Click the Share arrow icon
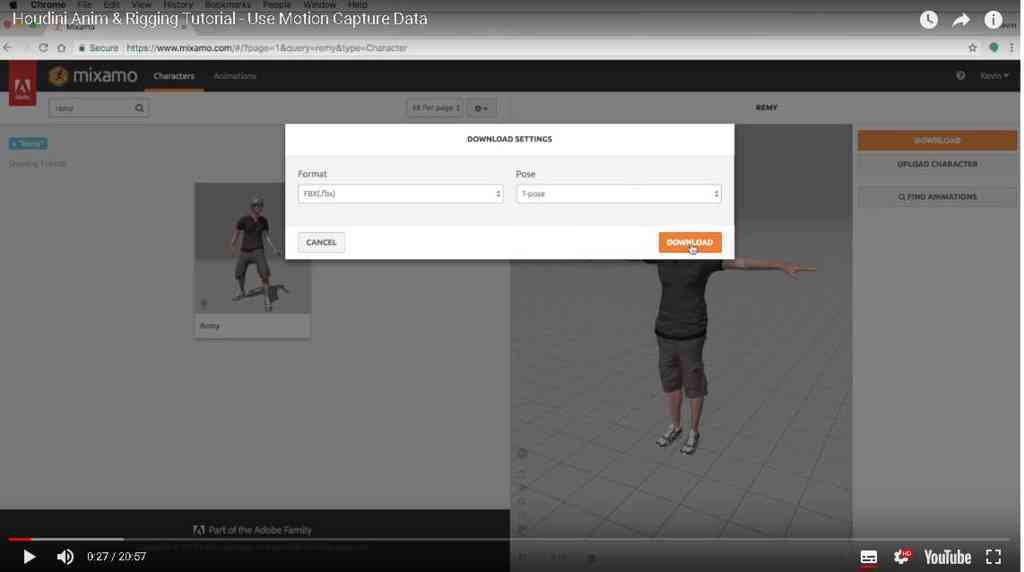This screenshot has height=572, width=1024. 961,20
